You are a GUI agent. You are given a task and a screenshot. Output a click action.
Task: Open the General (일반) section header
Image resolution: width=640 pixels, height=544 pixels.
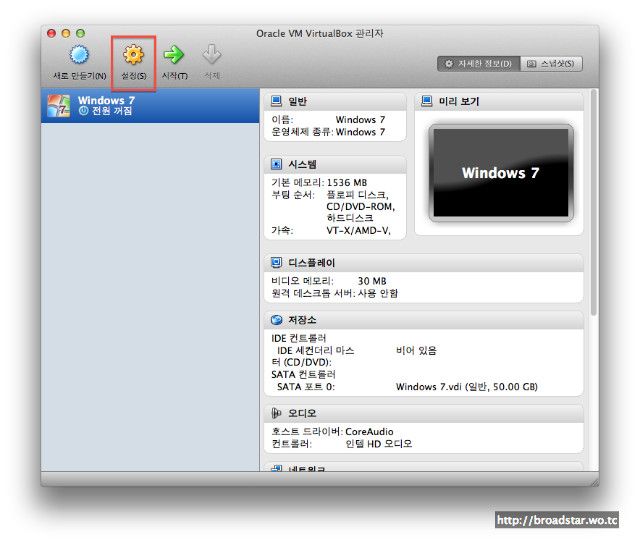335,101
